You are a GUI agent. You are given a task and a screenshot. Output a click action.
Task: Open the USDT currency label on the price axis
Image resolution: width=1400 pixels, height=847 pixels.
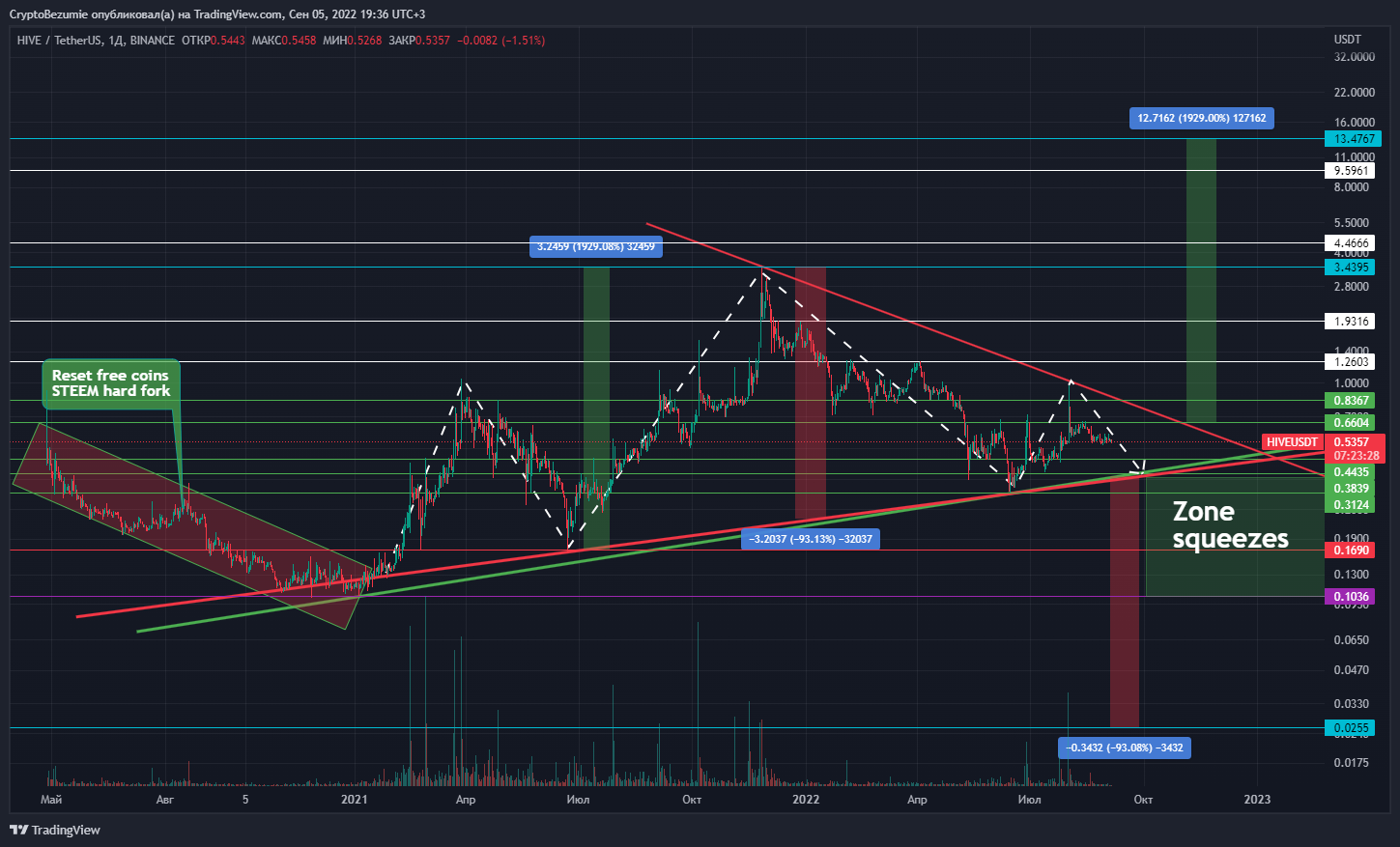1347,40
